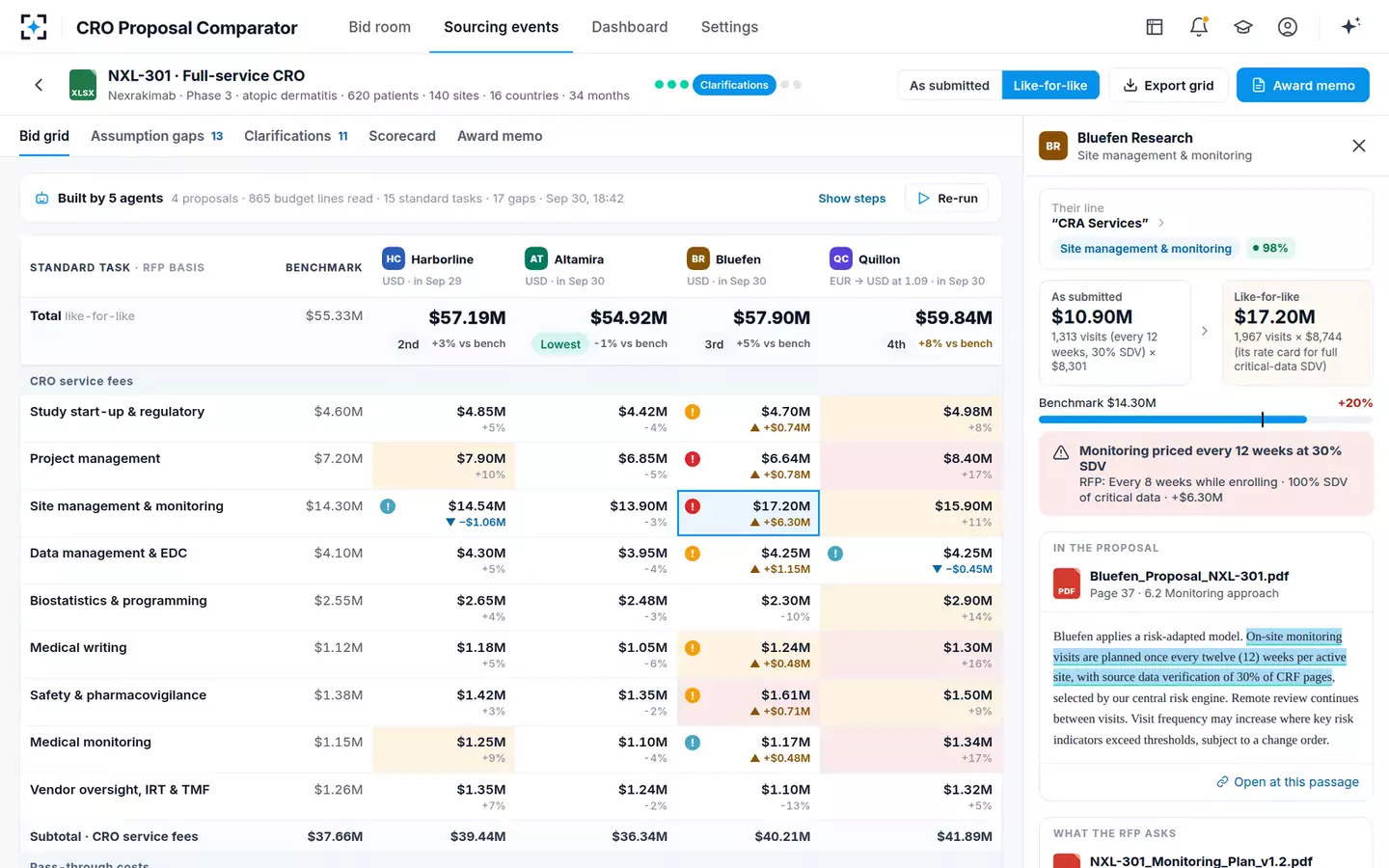The image size is (1389, 868).
Task: Re-run the agents
Action: coord(947,199)
